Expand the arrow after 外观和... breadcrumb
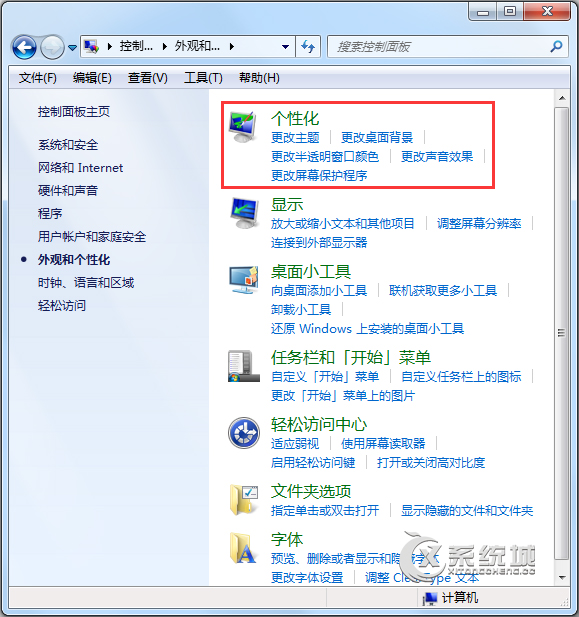 click(232, 47)
